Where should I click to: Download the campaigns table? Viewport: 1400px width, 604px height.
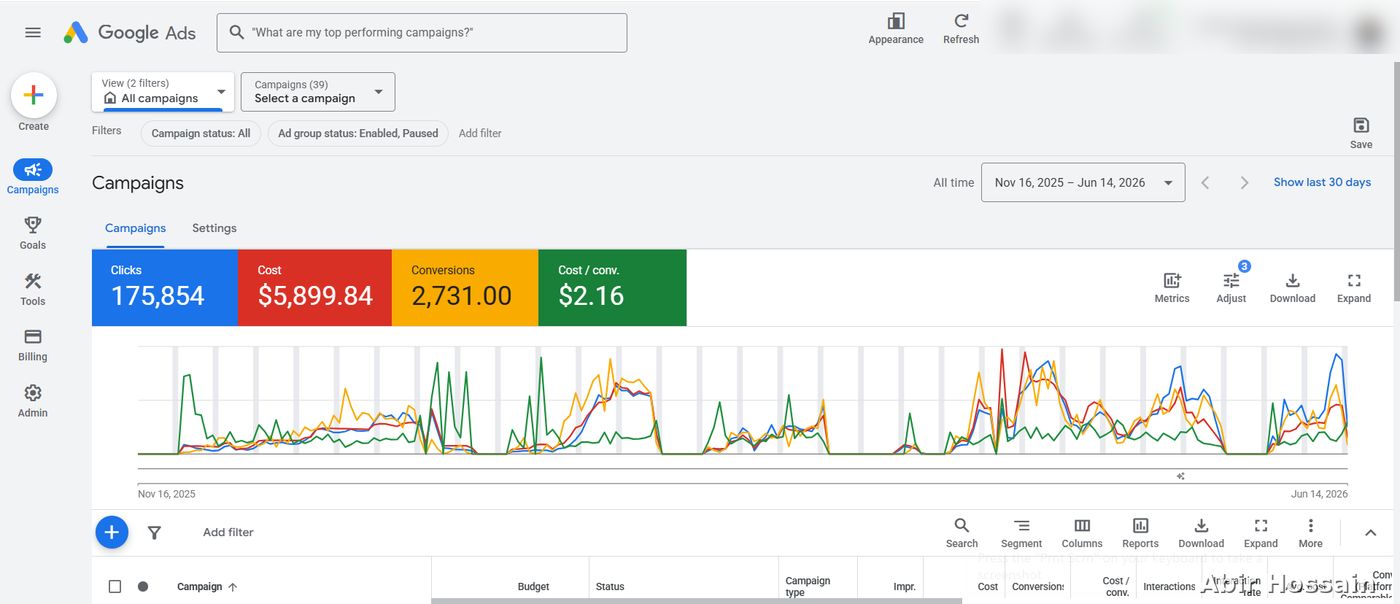tap(1201, 533)
